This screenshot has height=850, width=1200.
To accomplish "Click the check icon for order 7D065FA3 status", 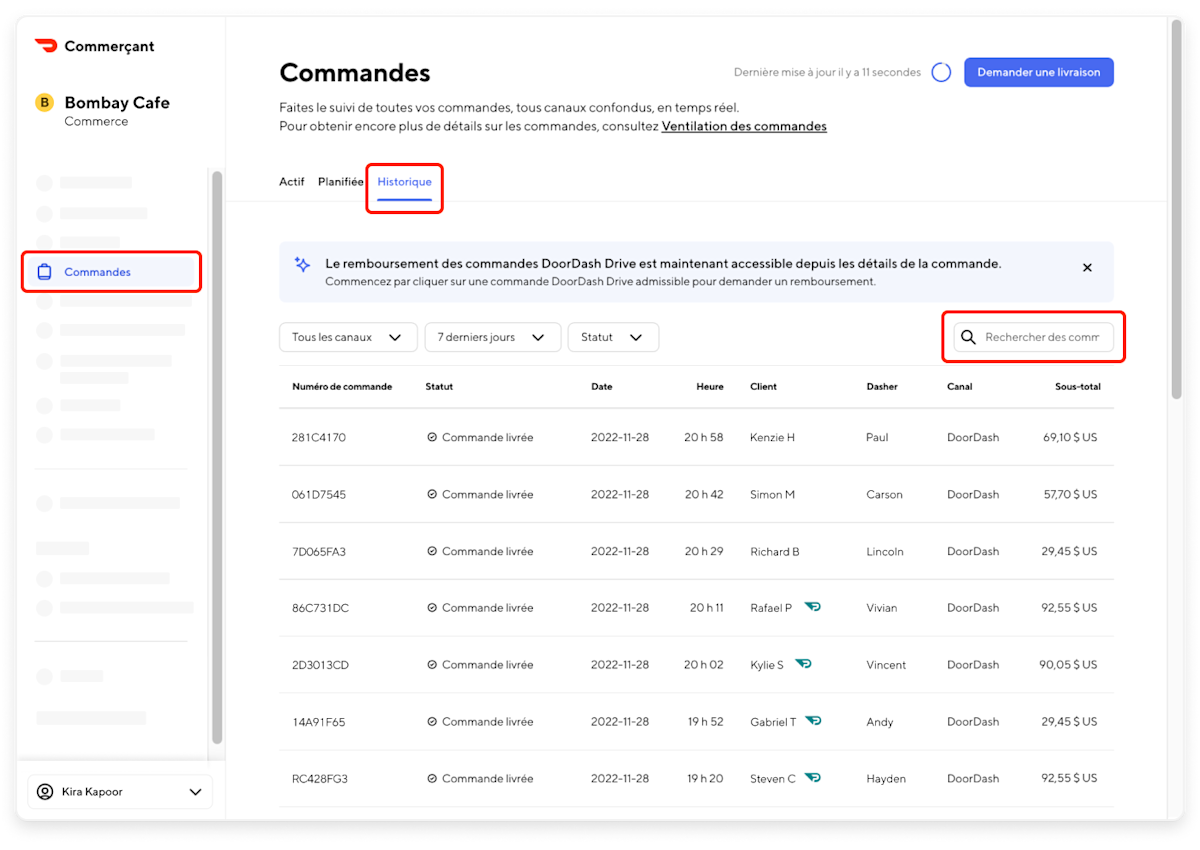I will pyautogui.click(x=432, y=551).
